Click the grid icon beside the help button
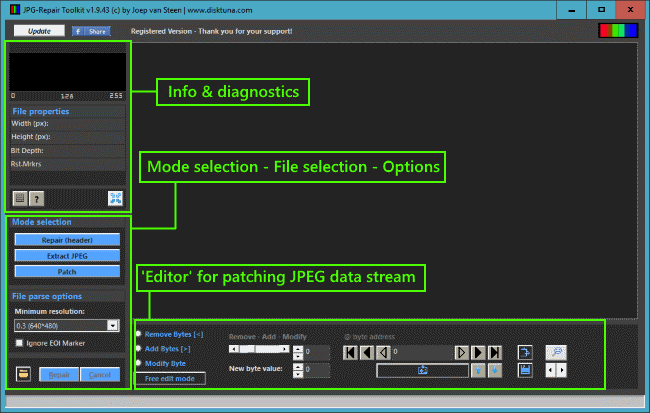The width and height of the screenshot is (650, 413). tap(20, 198)
